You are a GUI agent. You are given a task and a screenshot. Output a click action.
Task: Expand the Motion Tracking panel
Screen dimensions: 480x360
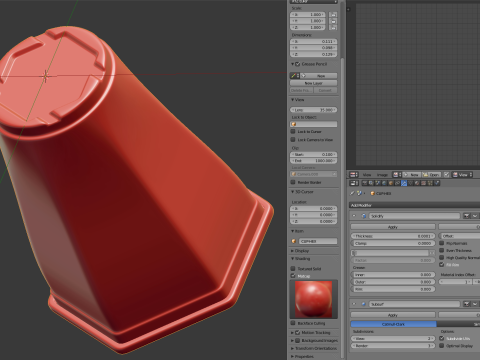pyautogui.click(x=293, y=332)
